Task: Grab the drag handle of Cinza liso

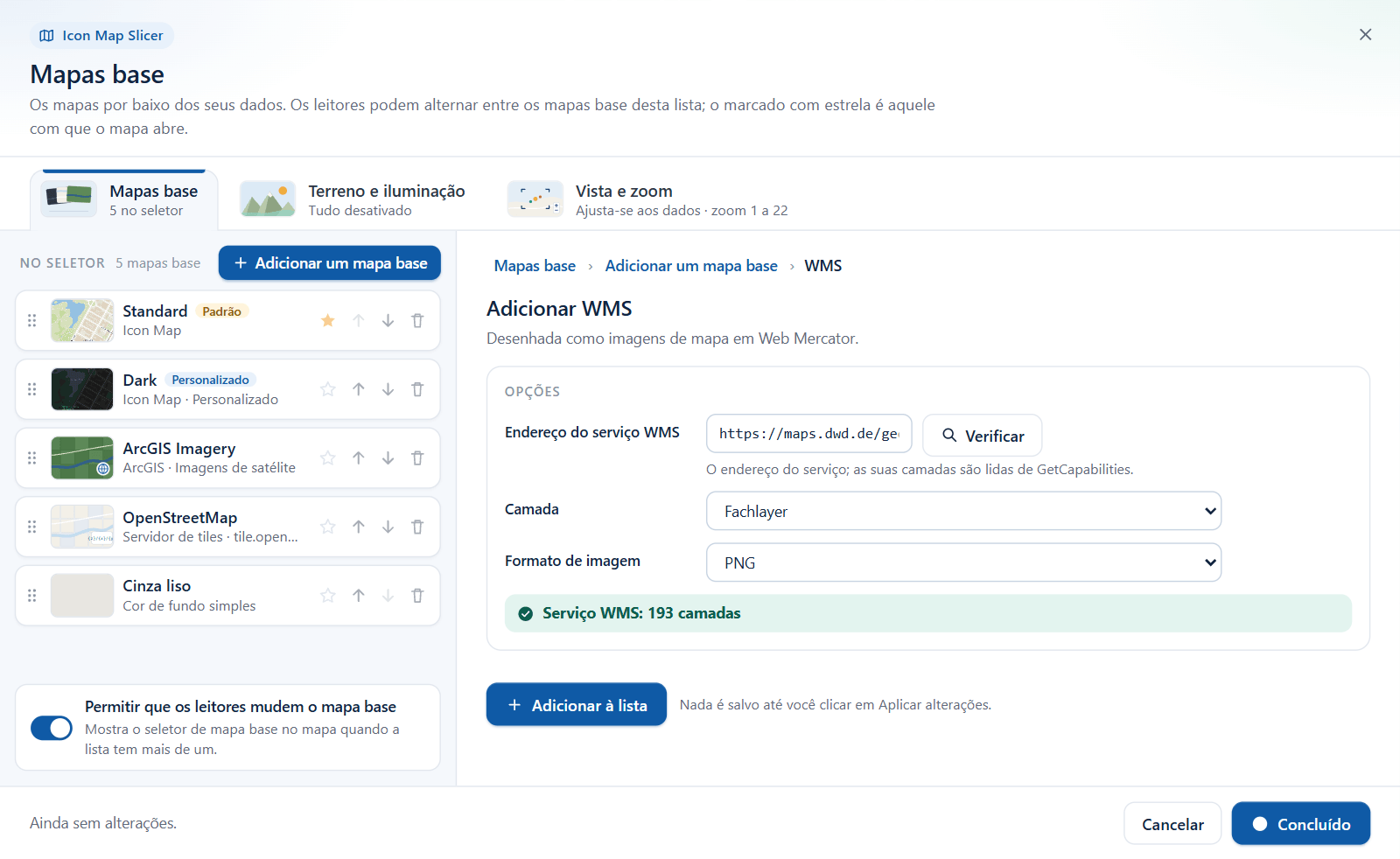Action: 32,596
